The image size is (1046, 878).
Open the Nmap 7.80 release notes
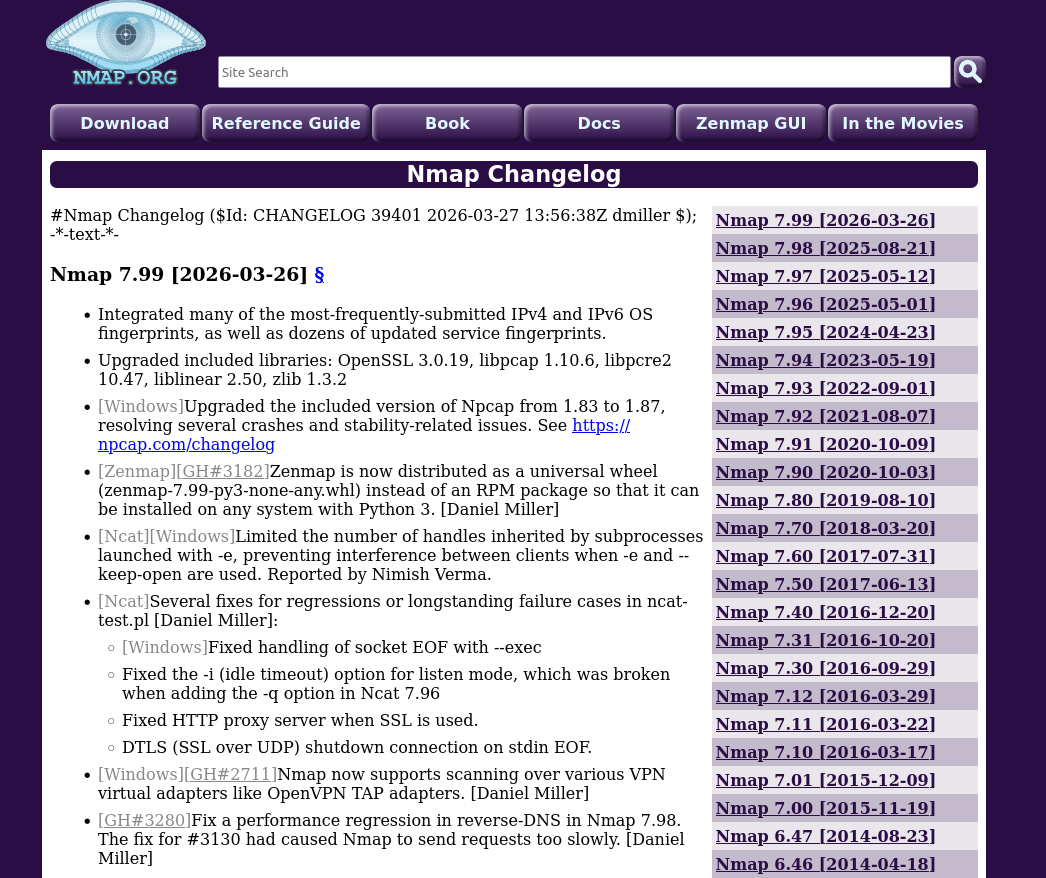click(x=825, y=499)
